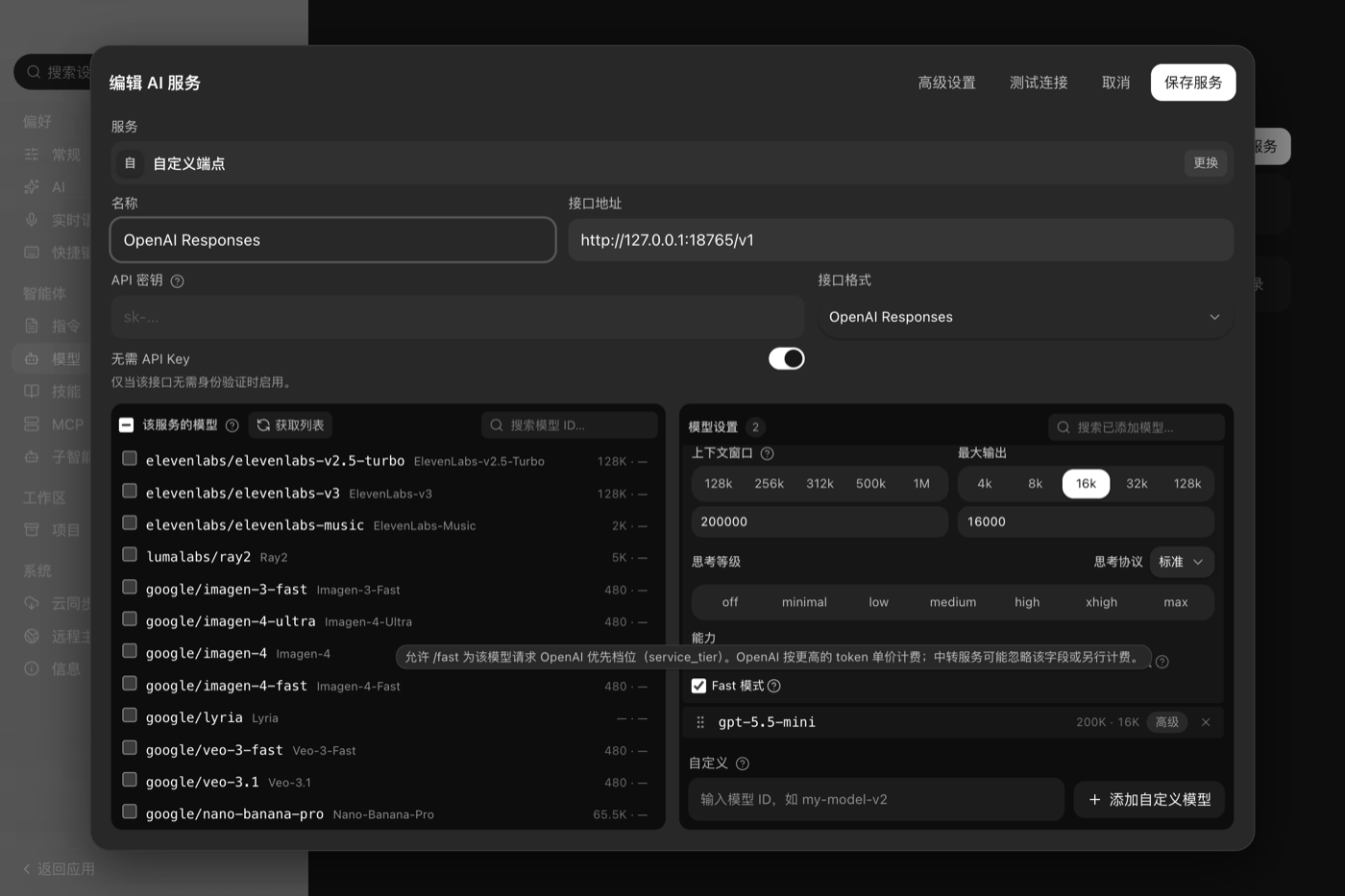Click the help icon after Fast 模式
1345x896 pixels.
pyautogui.click(x=774, y=686)
